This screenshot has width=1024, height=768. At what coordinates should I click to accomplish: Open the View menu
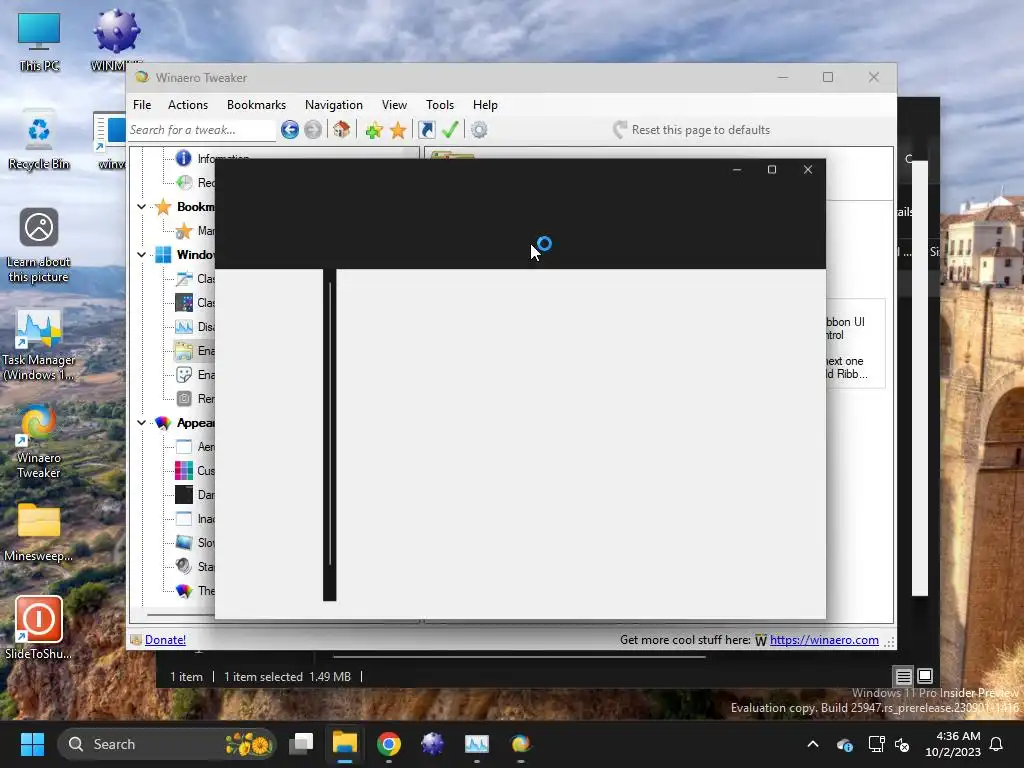click(x=394, y=105)
